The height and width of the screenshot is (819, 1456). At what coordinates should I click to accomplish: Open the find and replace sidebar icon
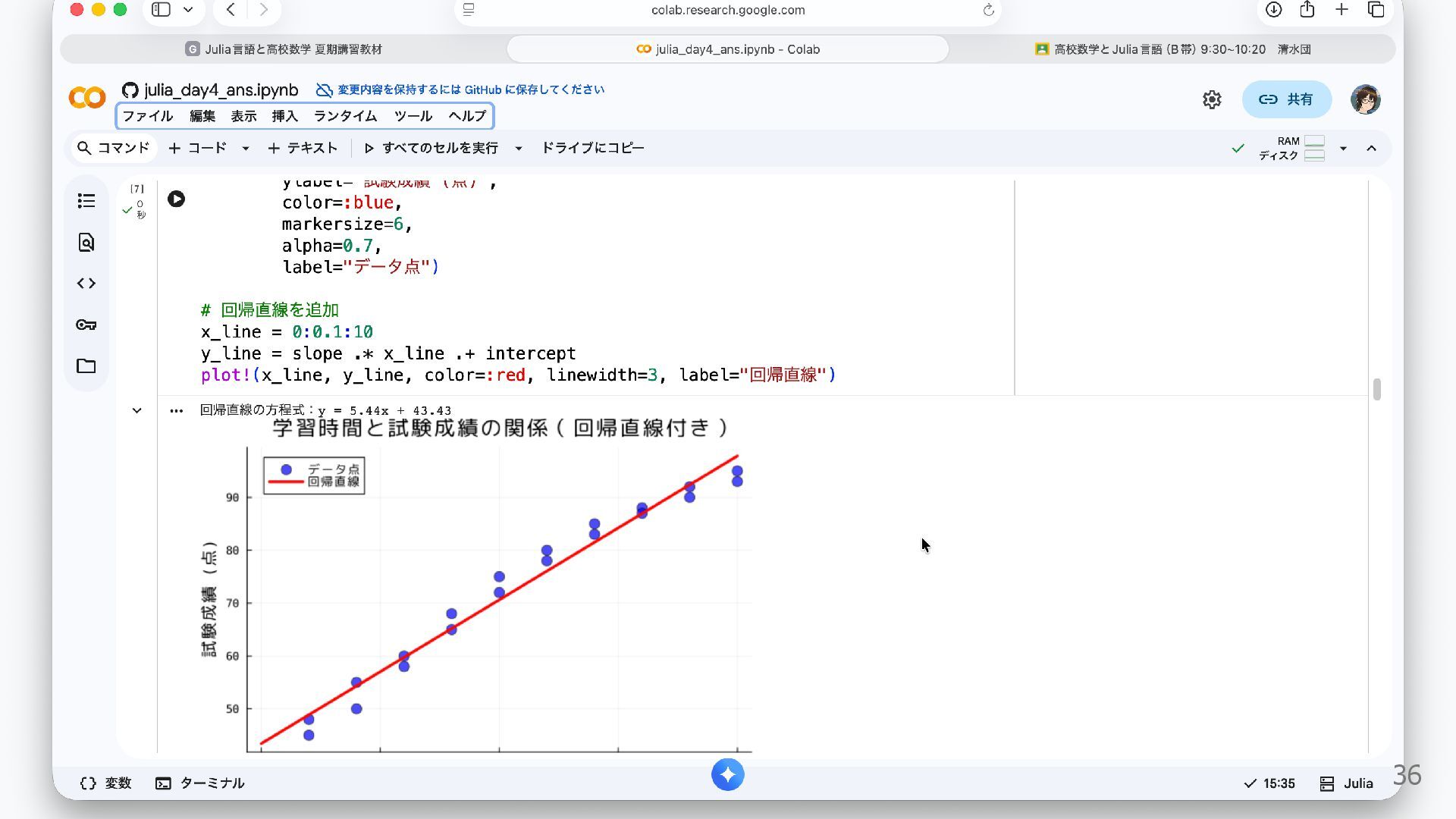(x=86, y=243)
